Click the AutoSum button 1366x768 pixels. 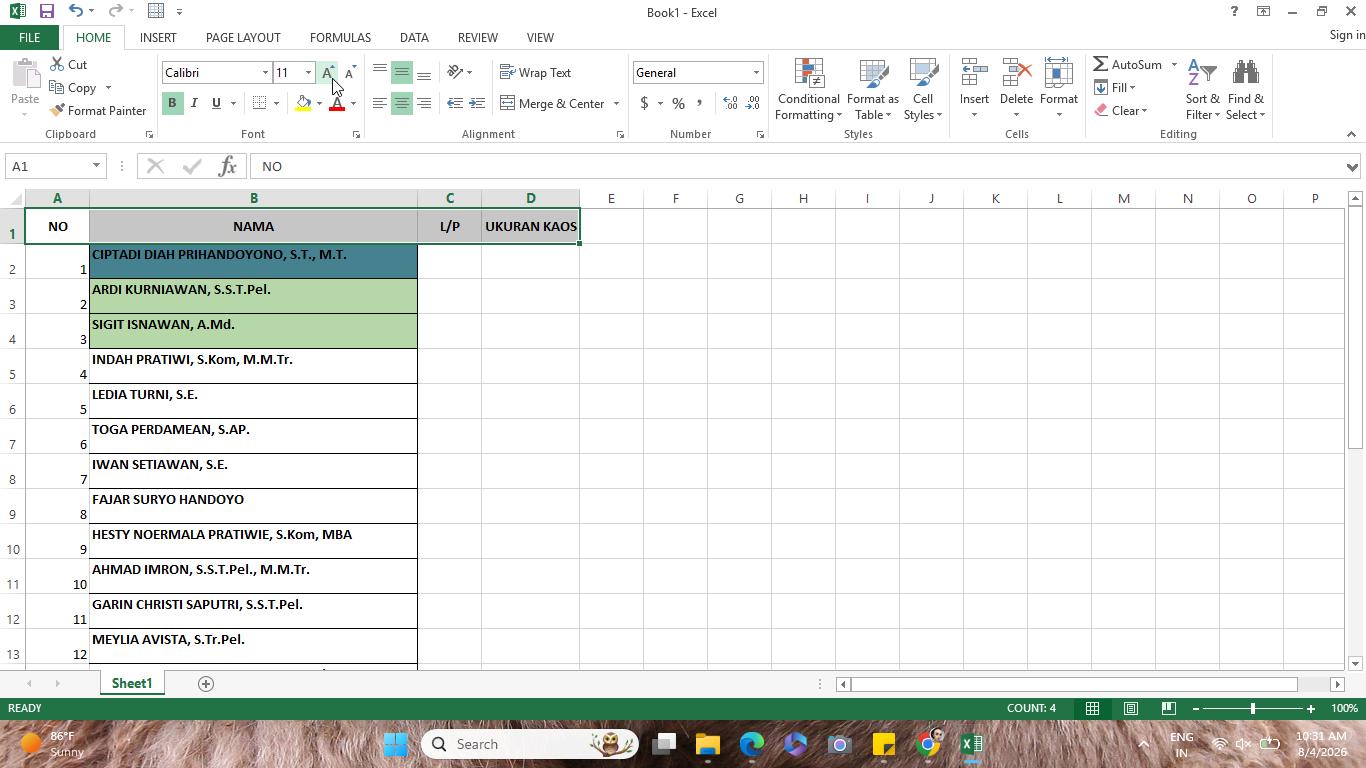1127,64
